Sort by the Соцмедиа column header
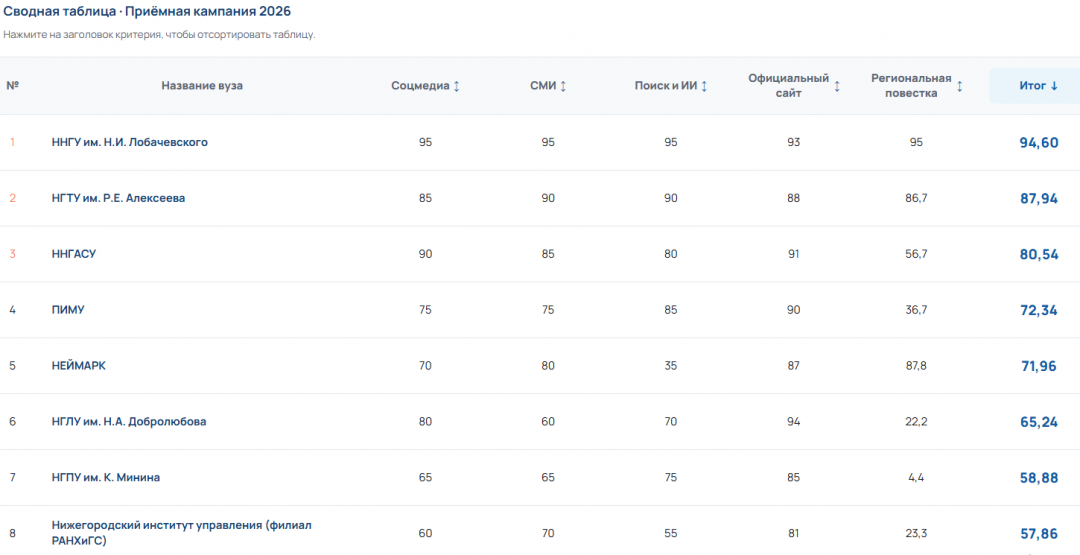1080x555 pixels. point(425,86)
